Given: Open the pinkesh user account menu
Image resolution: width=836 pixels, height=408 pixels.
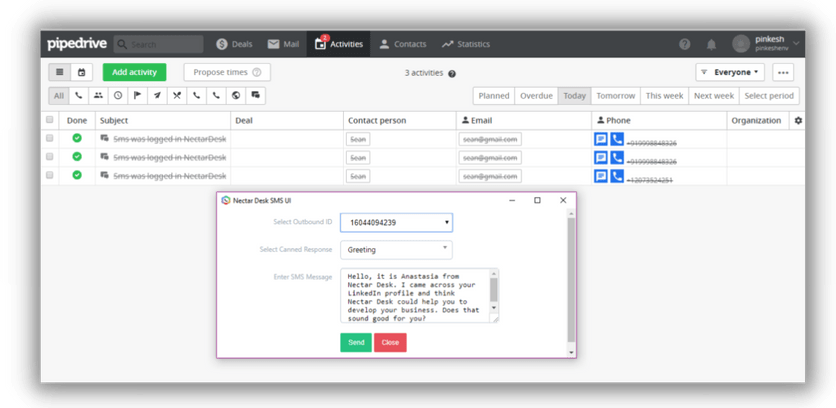Looking at the screenshot, I should tap(767, 44).
